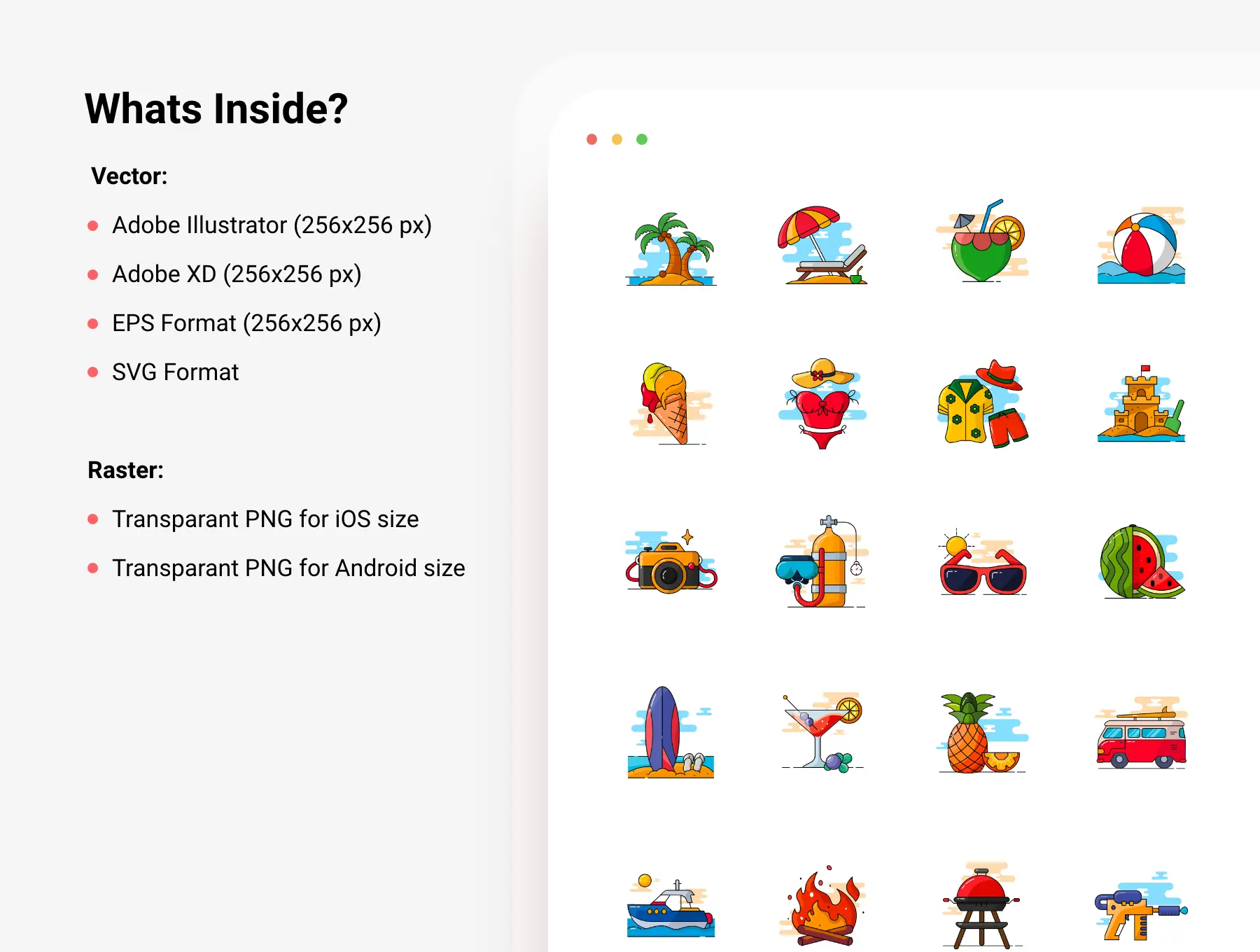Click the palm tree island icon
This screenshot has width=1260, height=952.
[x=671, y=248]
